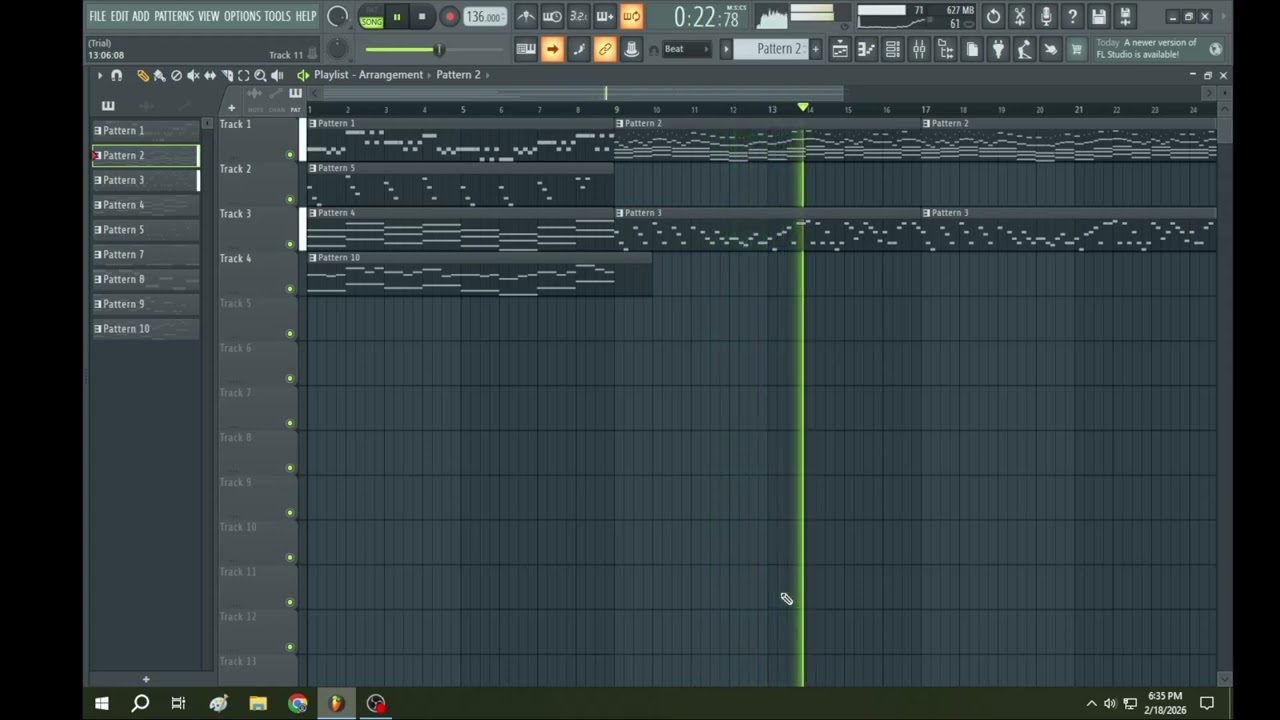The height and width of the screenshot is (720, 1280).
Task: Open the Playlist options menu arrow
Action: tap(99, 75)
